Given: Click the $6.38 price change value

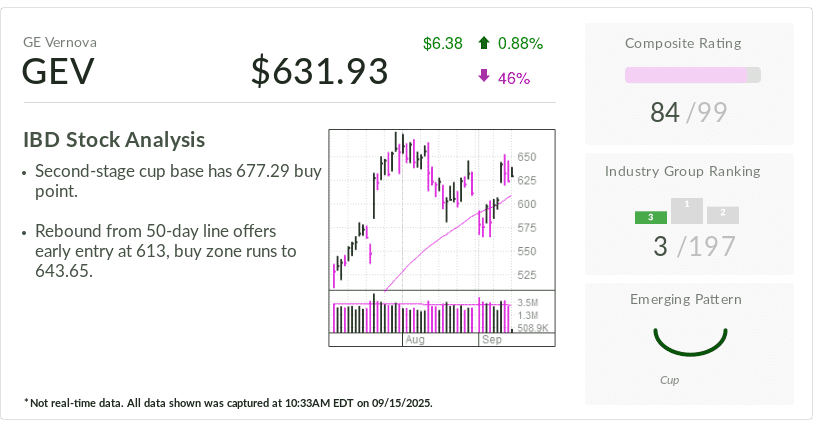Looking at the screenshot, I should [x=442, y=43].
